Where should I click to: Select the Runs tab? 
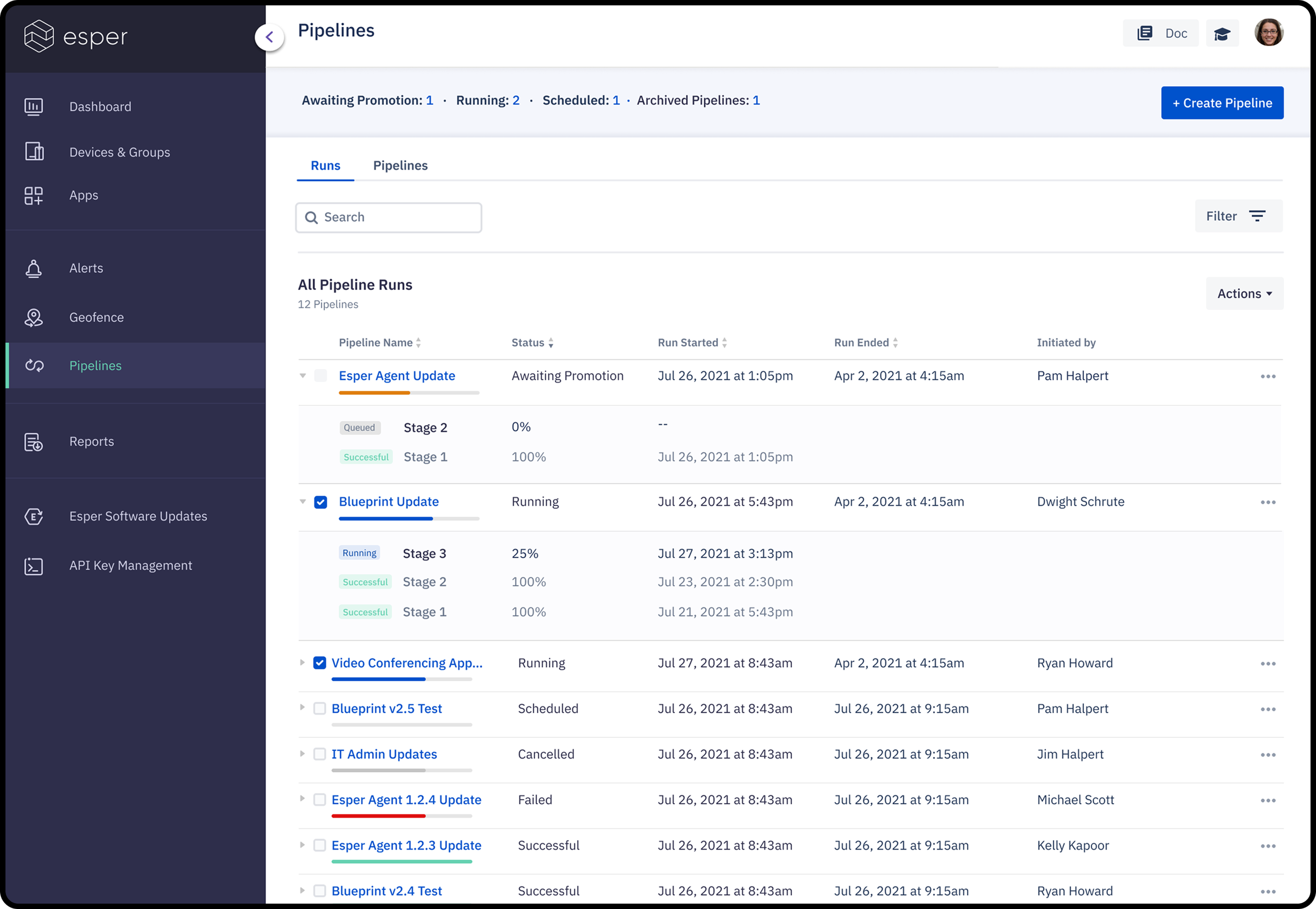325,166
